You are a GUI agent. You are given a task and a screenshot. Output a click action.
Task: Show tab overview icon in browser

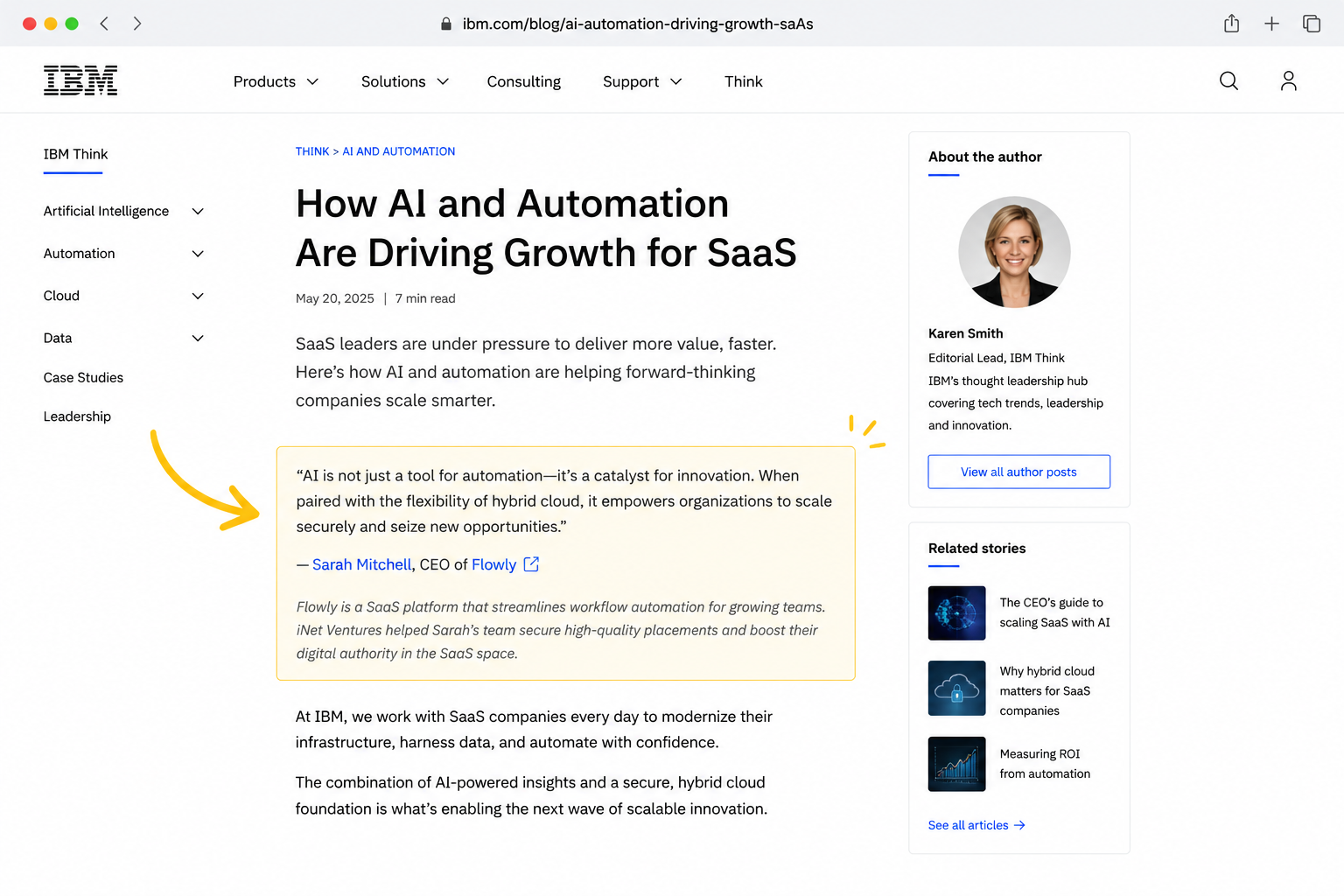coord(1312,24)
